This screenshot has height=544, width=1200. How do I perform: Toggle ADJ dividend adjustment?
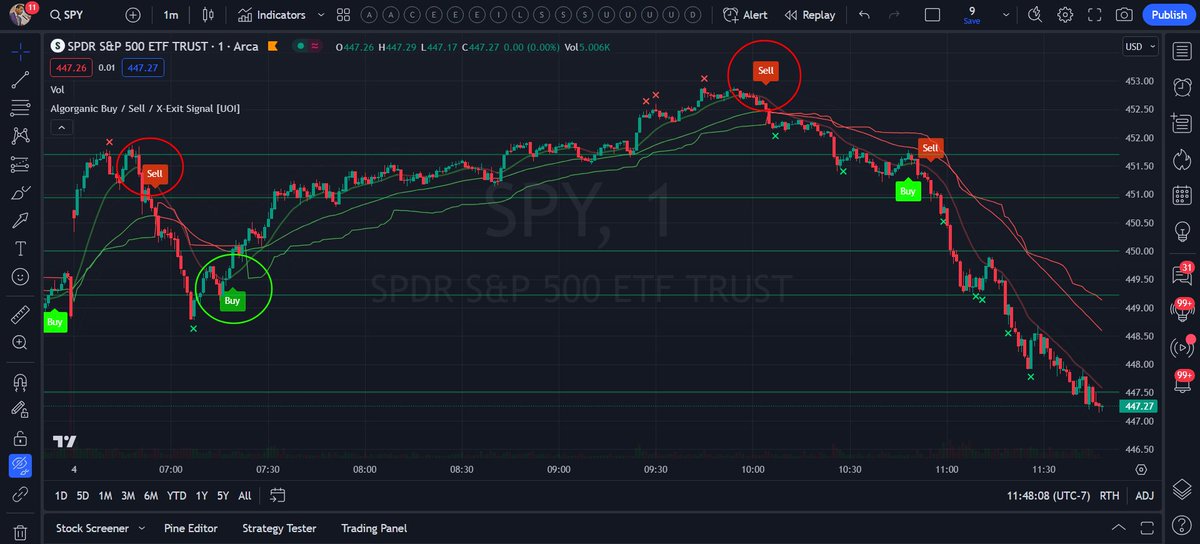[1144, 496]
